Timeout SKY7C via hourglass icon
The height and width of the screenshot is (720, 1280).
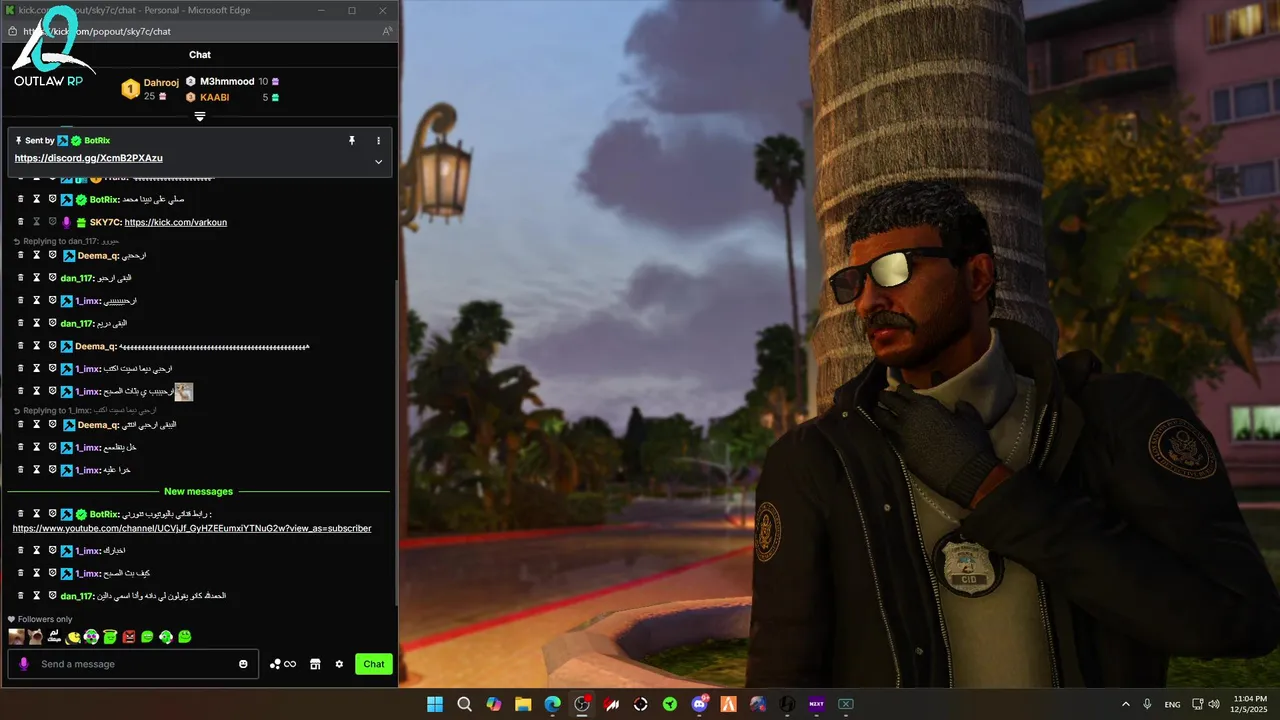click(36, 222)
